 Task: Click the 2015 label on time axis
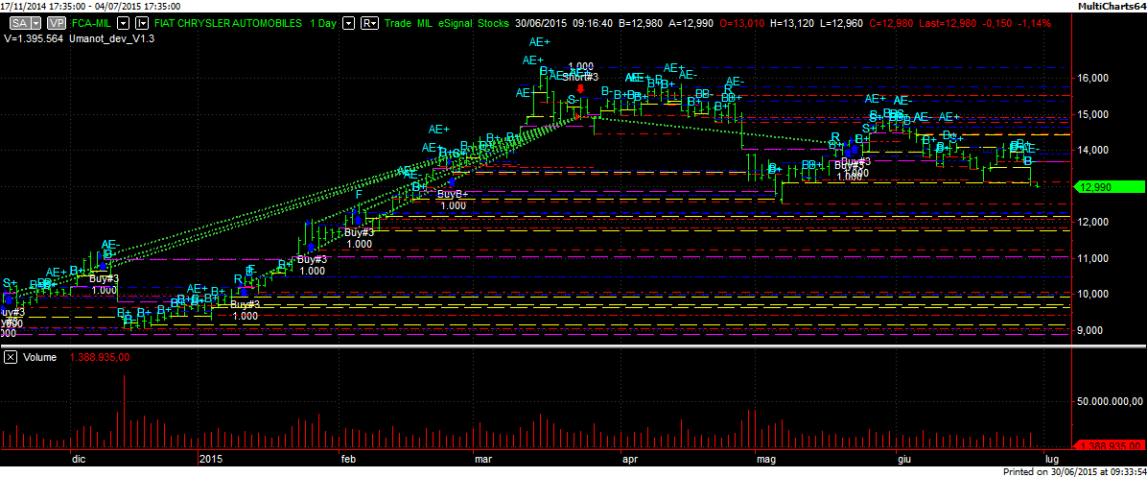tap(210, 459)
